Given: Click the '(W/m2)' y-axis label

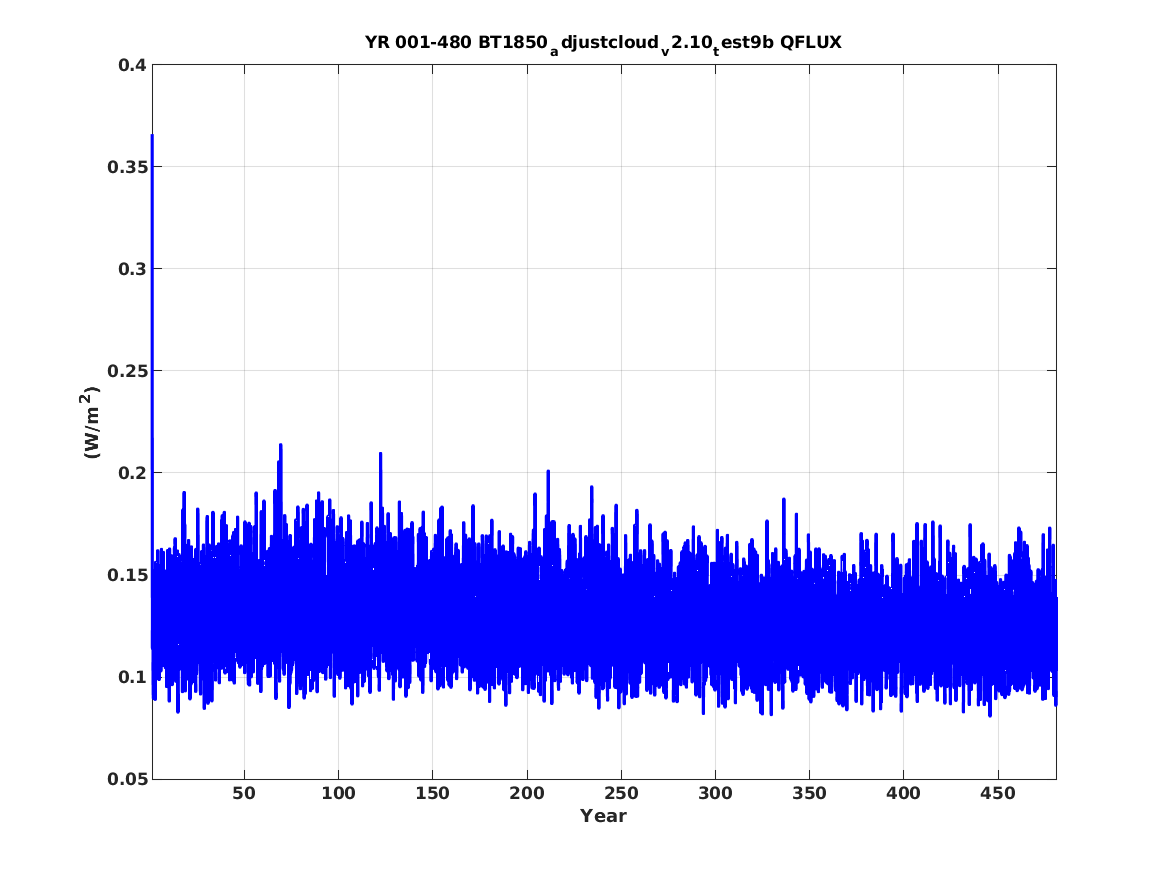Looking at the screenshot, I should click(x=91, y=422).
